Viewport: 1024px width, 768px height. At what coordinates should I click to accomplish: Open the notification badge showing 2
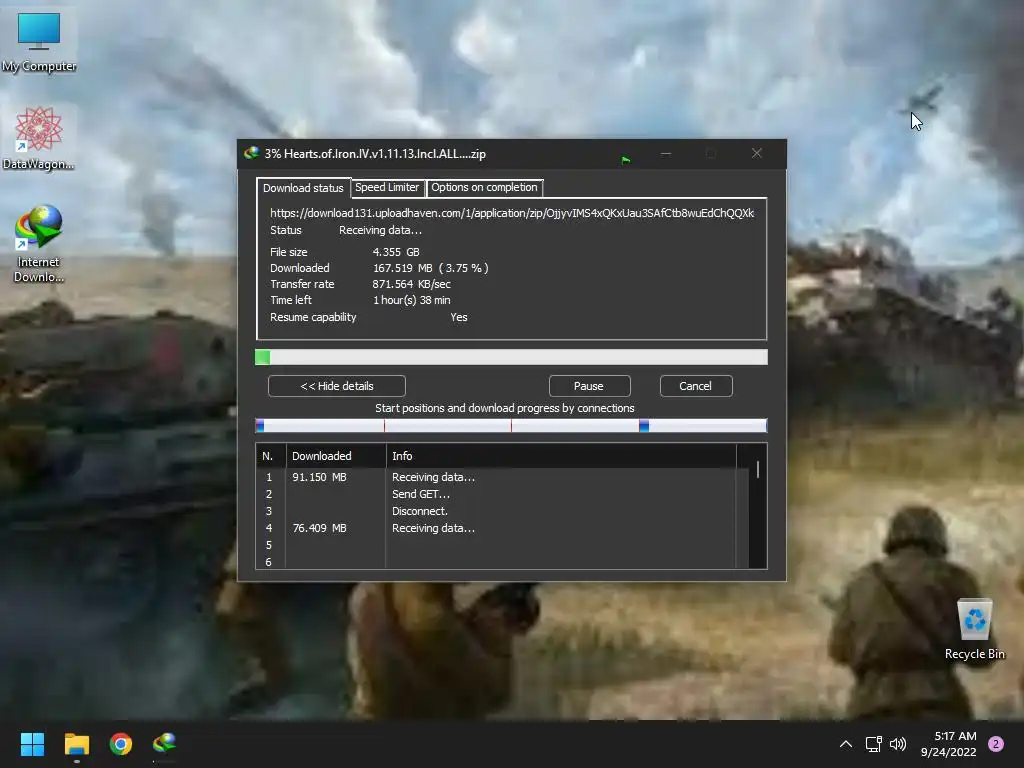(x=996, y=744)
